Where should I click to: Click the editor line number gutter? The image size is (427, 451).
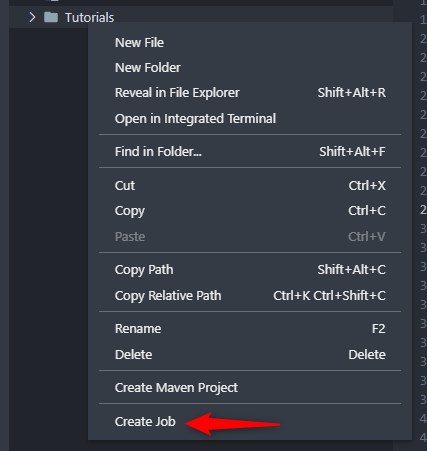[x=422, y=225]
